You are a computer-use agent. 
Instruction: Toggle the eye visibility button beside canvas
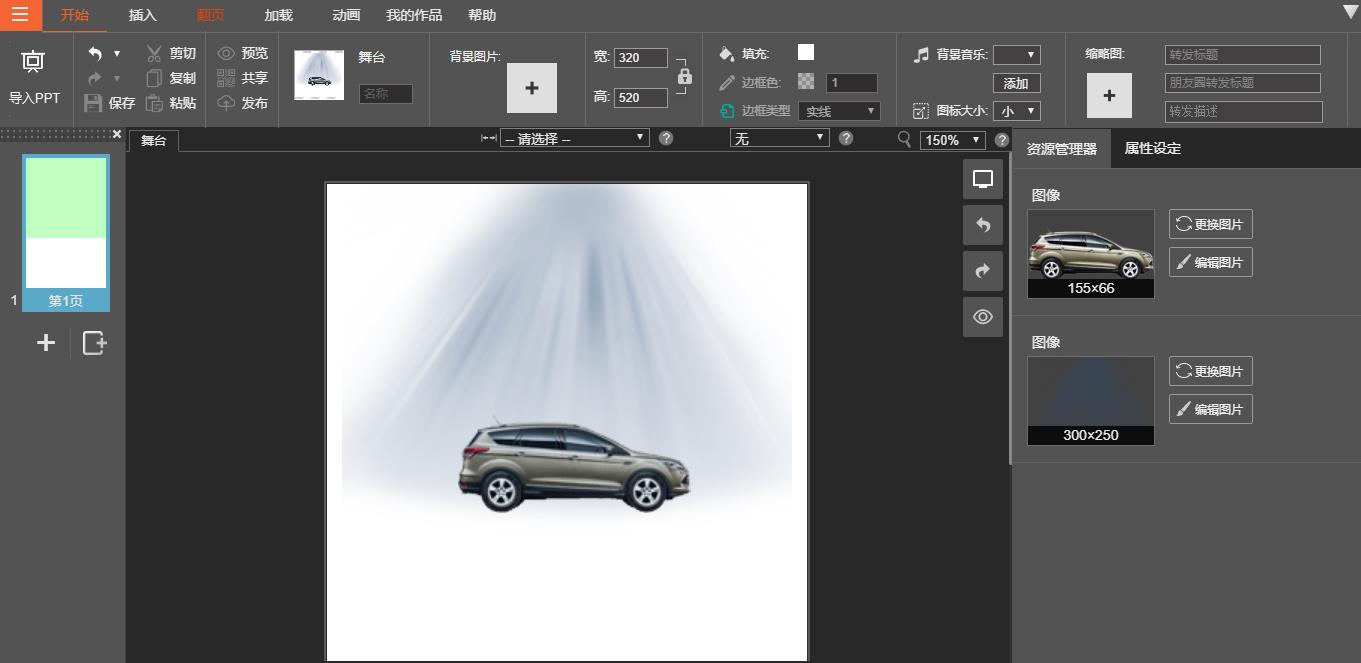(x=982, y=317)
